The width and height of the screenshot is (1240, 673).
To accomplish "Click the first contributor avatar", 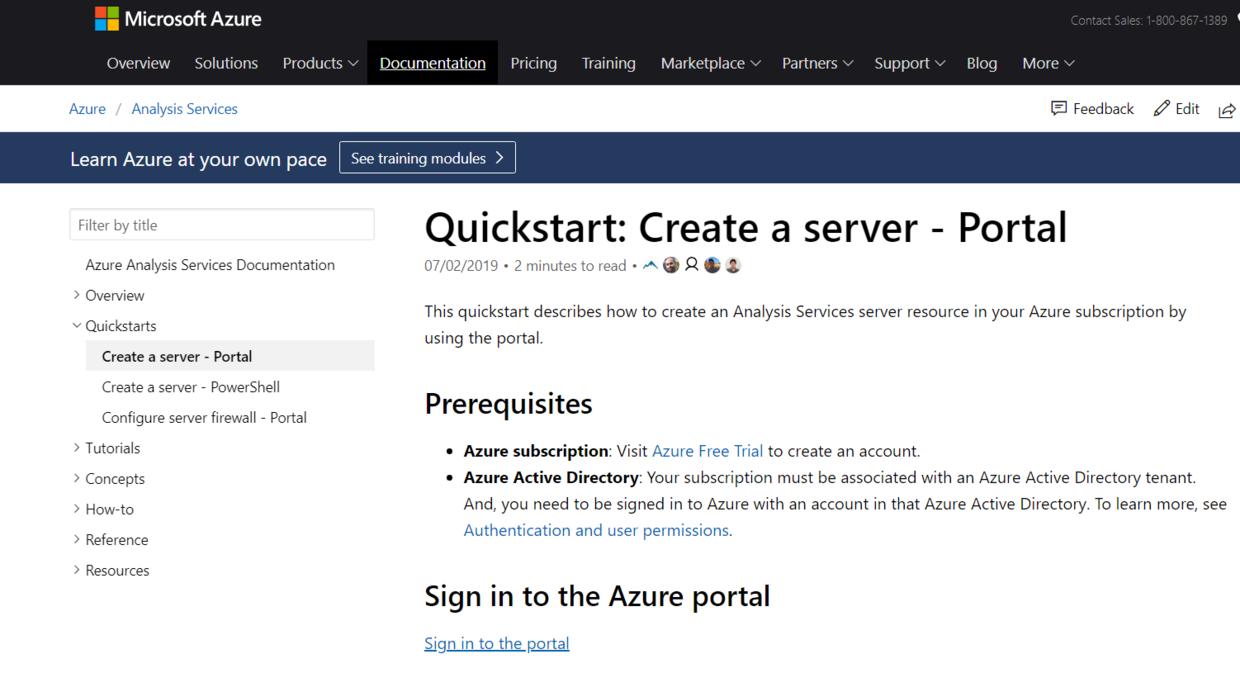I will (672, 264).
